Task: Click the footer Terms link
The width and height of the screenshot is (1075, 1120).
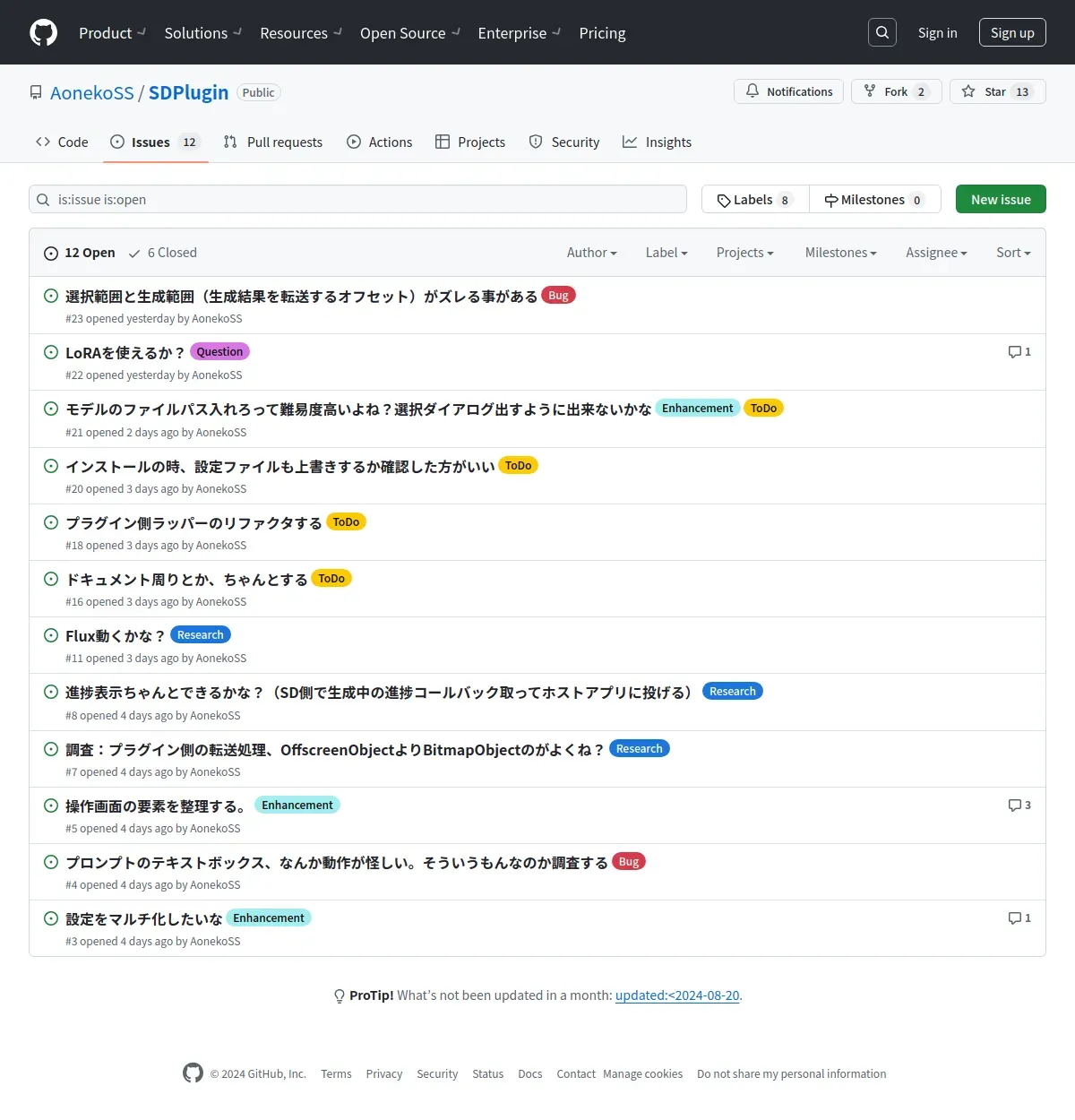Action: coord(336,1073)
